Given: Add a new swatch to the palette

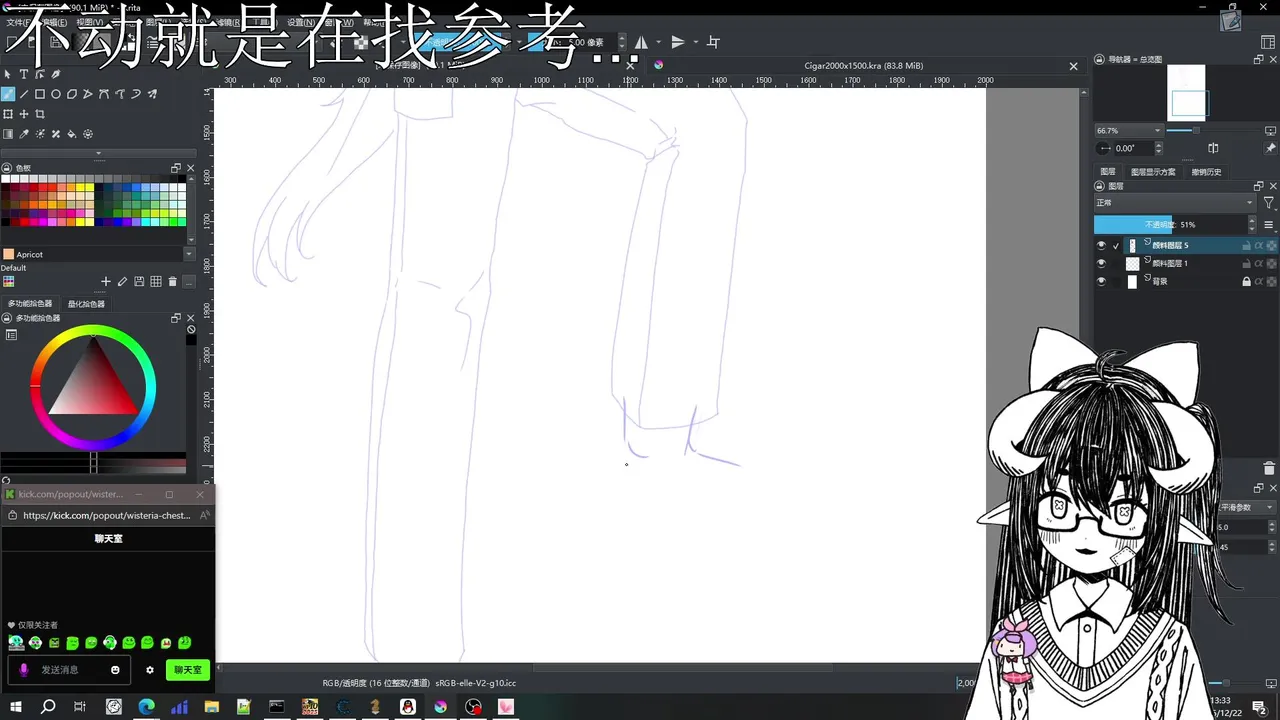Looking at the screenshot, I should point(106,282).
